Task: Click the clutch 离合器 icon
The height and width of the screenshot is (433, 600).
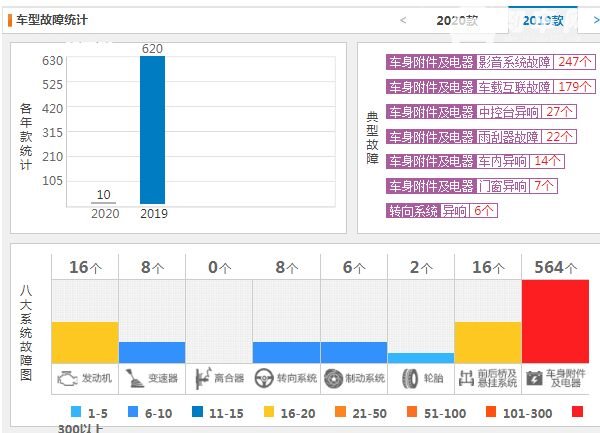Action: (202, 379)
